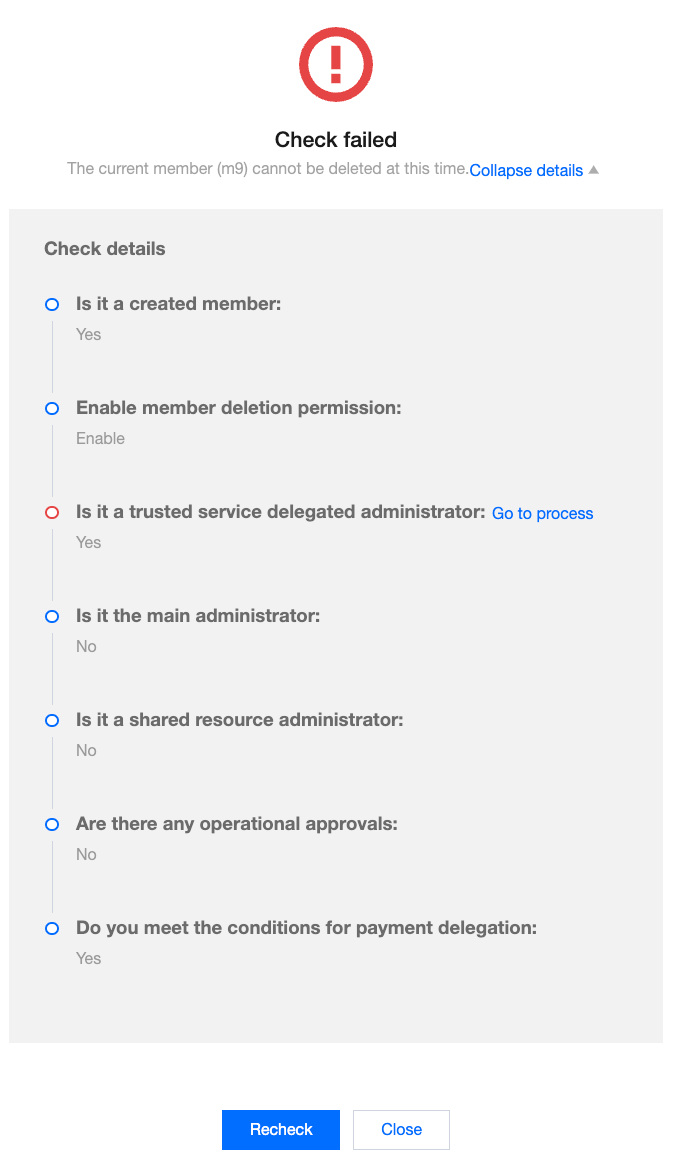Screen dimensions: 680x1164
Task: Click the "Are there any operational approvals" label
Action: pos(237,824)
